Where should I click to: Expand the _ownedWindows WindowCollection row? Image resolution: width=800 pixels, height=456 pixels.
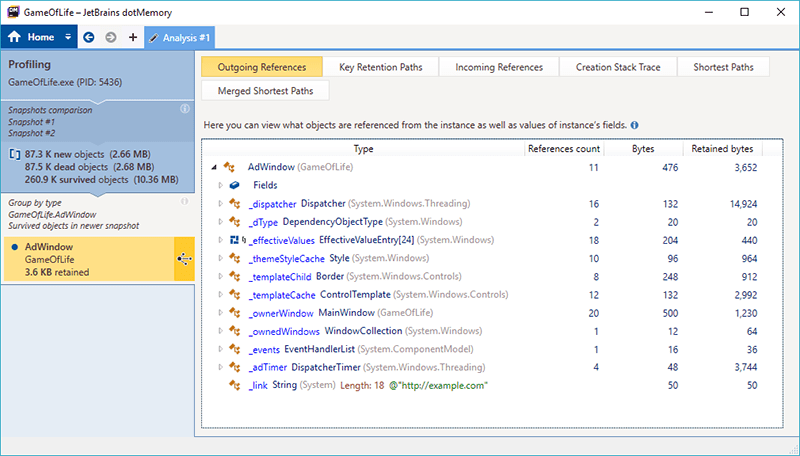[220, 331]
